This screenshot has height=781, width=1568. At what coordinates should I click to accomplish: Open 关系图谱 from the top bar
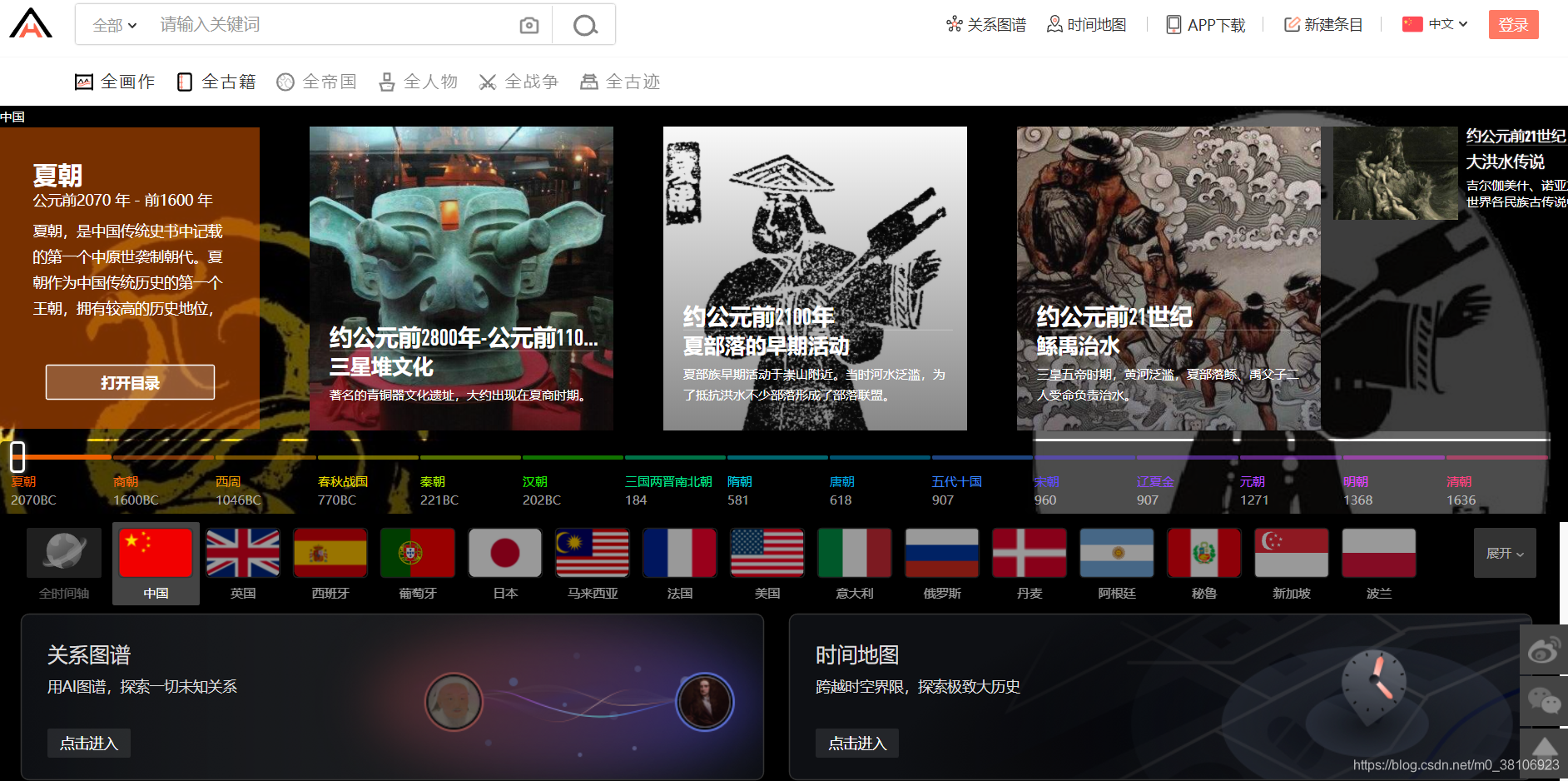tap(986, 25)
